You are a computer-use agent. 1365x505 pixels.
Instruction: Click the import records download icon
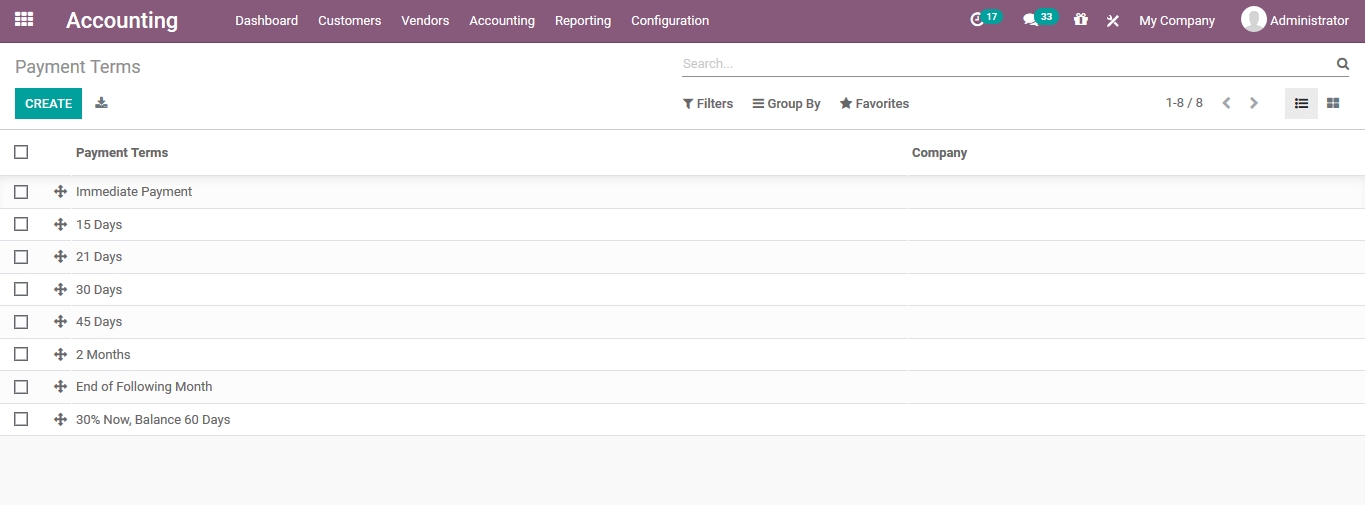click(101, 103)
